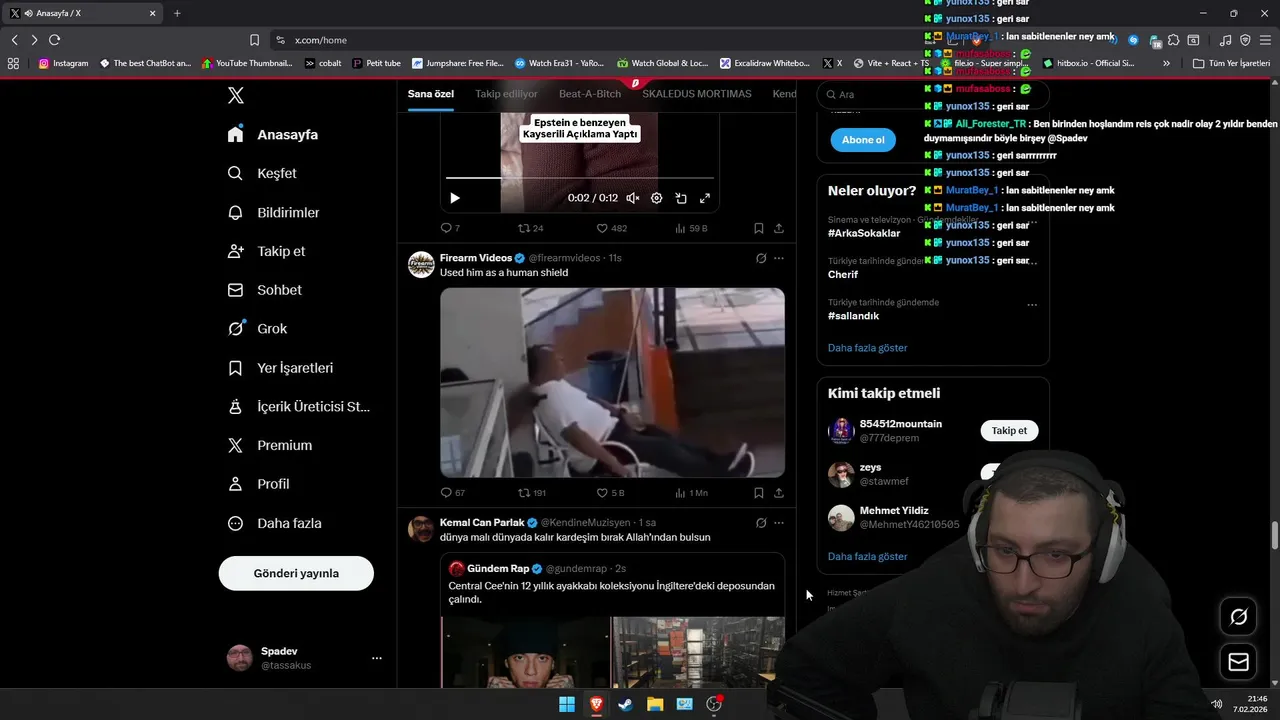Switch to the SKALEDUS MORTIMAS tab

(697, 94)
